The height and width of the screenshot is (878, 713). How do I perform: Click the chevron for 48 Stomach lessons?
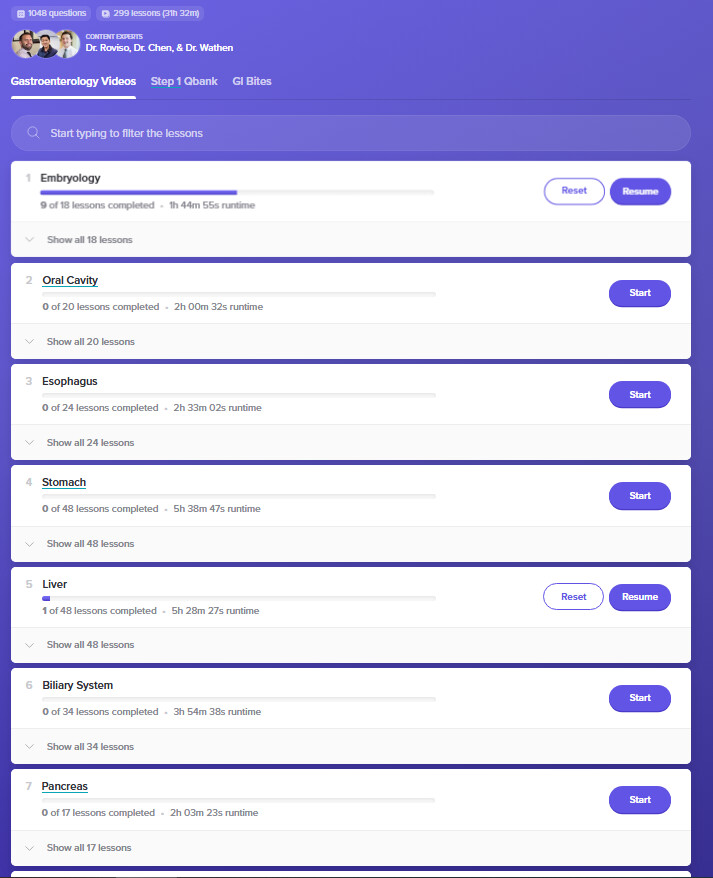point(29,544)
